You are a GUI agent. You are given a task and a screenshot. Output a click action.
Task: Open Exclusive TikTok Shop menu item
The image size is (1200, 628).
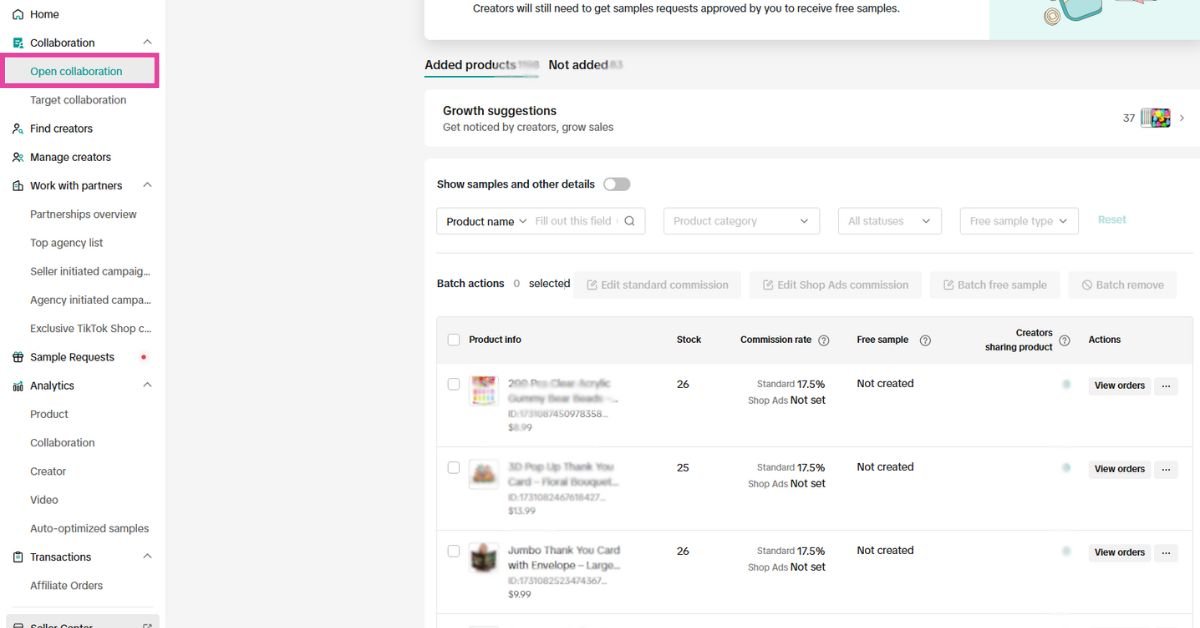point(90,329)
